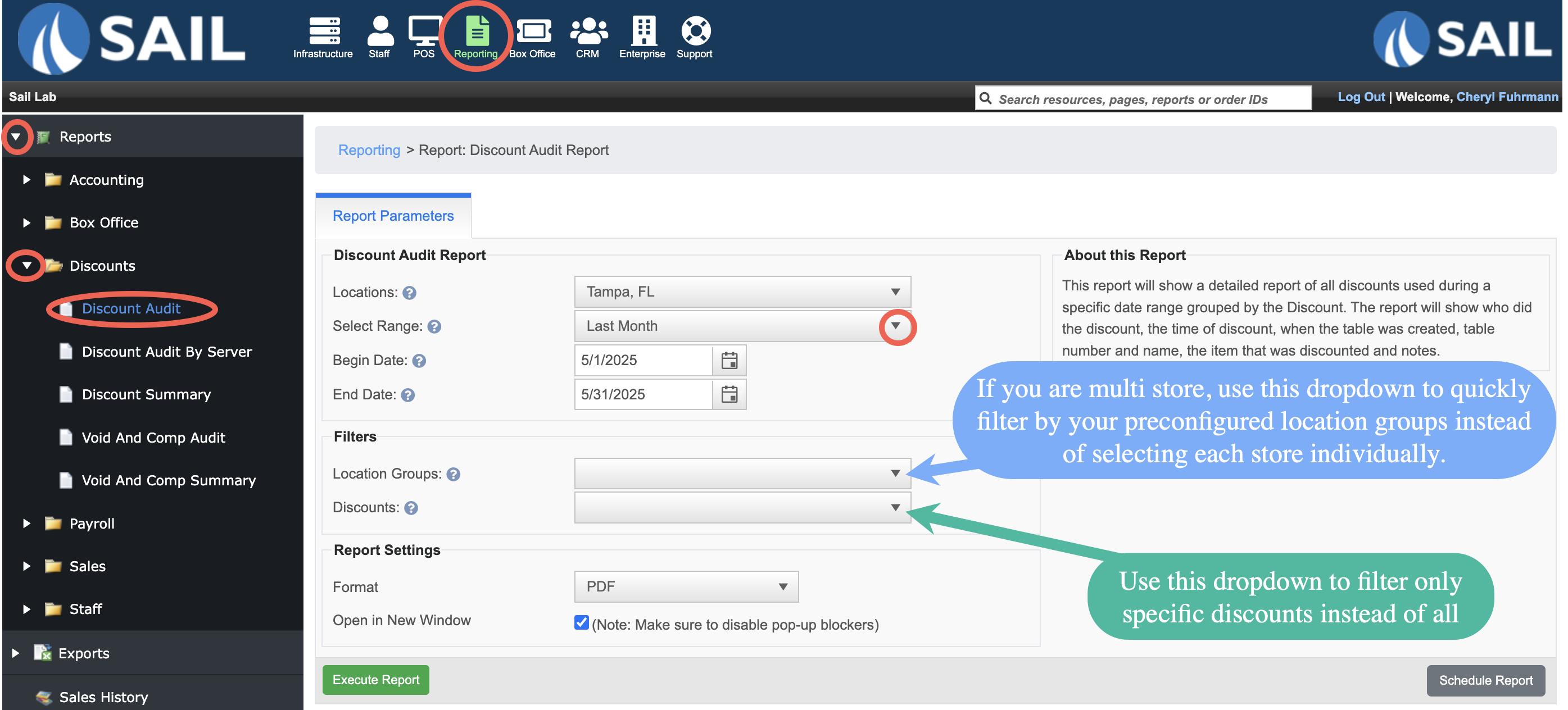Click the Locations help question mark

click(x=410, y=293)
